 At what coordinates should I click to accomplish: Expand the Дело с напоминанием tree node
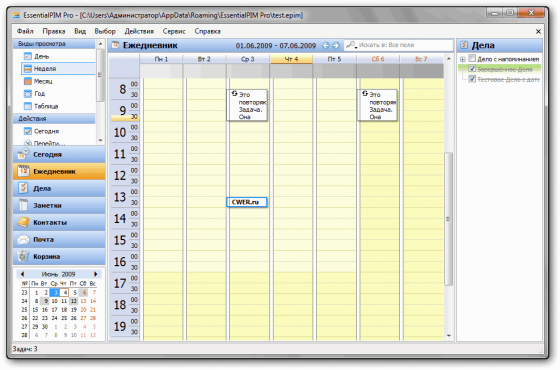tap(463, 59)
